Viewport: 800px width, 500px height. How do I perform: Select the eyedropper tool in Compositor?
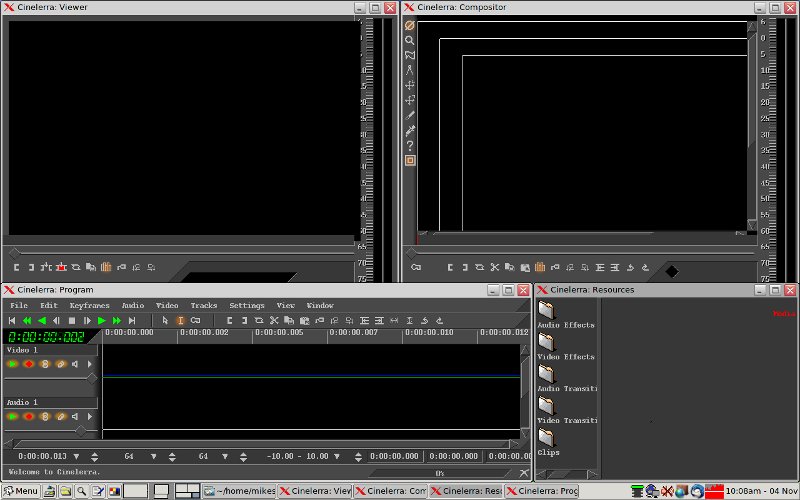409,131
